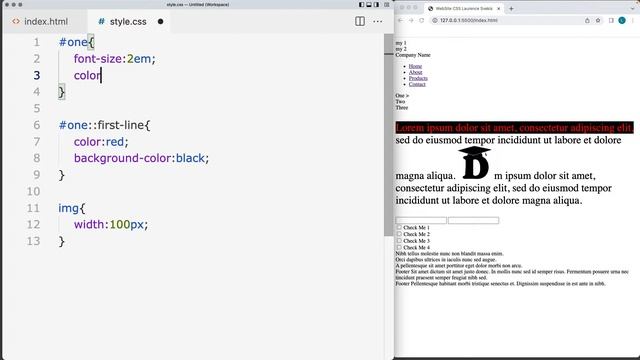Open the browser three-dot menu
This screenshot has width=640, height=360.
coord(633,20)
